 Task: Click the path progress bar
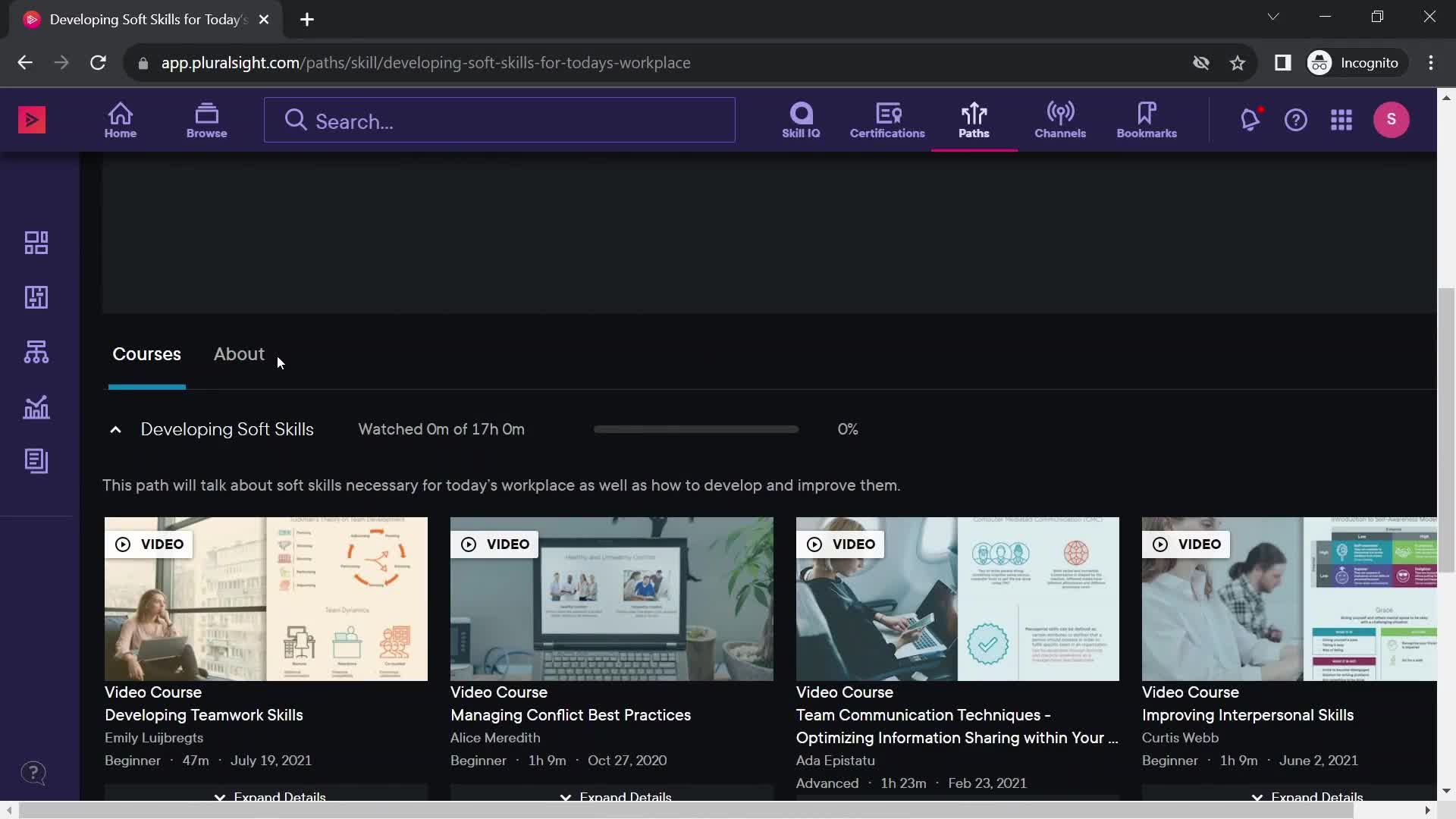[695, 429]
